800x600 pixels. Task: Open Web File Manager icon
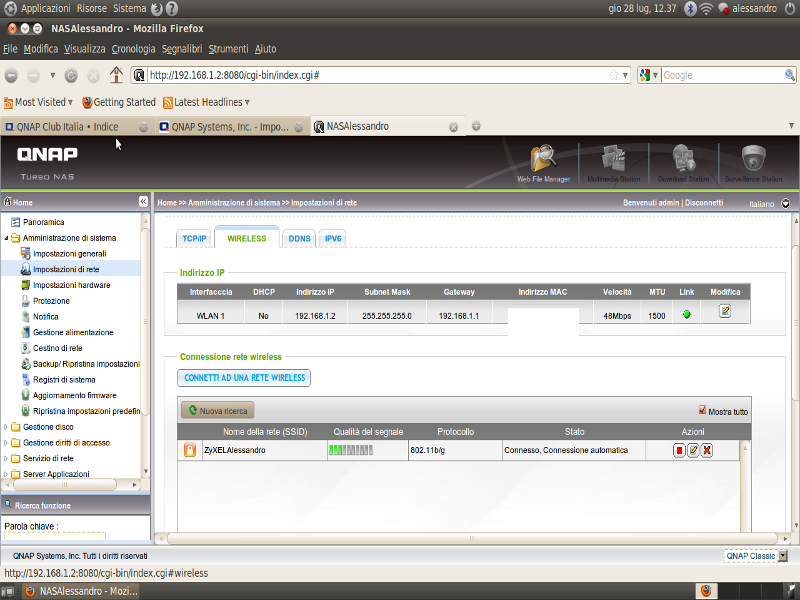click(543, 162)
